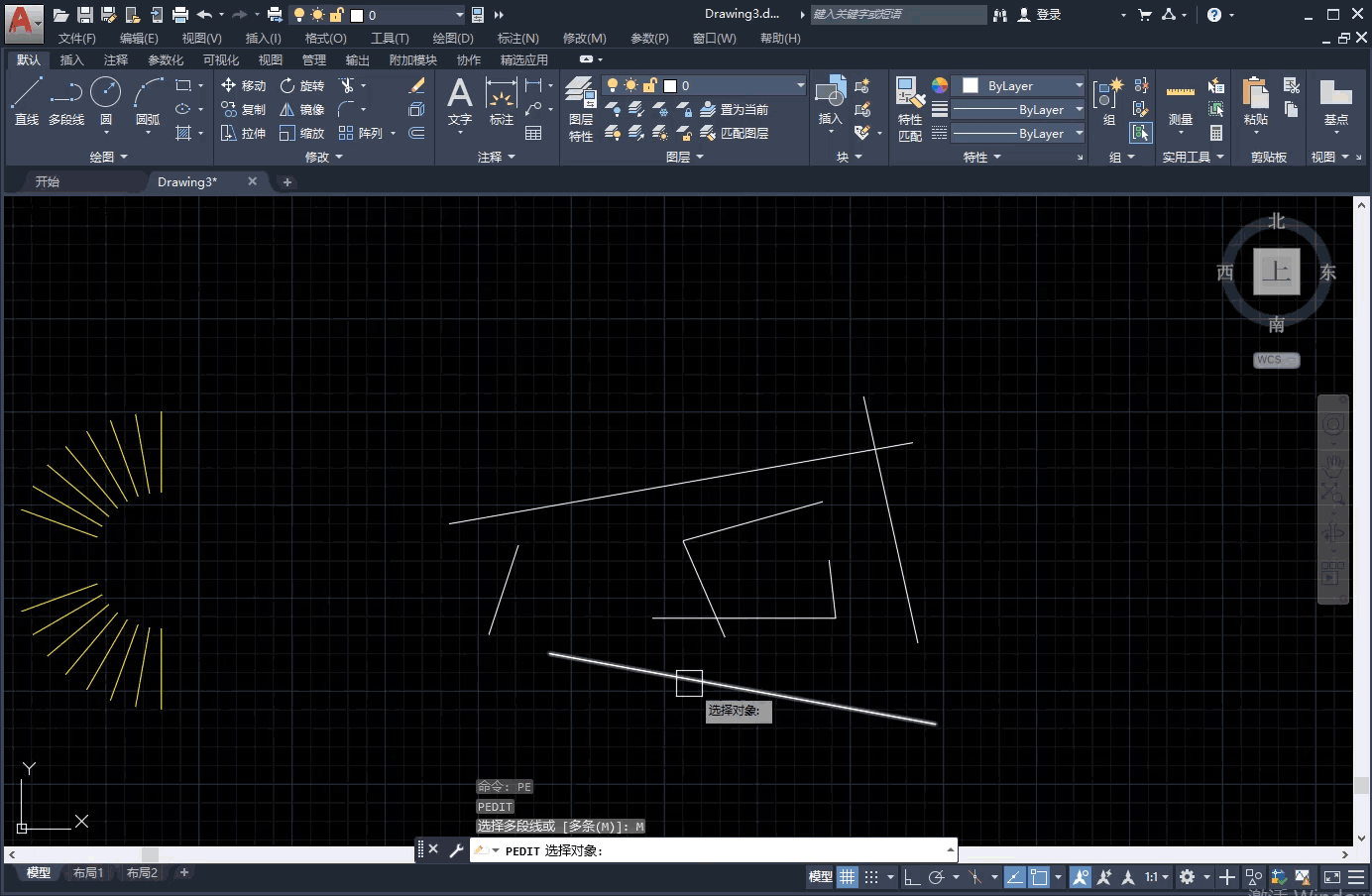Click the keyword search box in title bar

tap(898, 14)
